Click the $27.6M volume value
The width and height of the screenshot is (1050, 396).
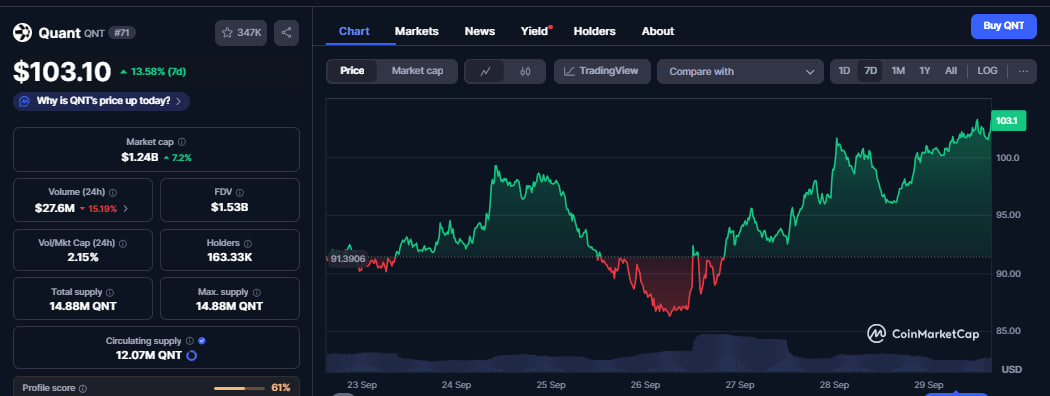pyautogui.click(x=55, y=208)
